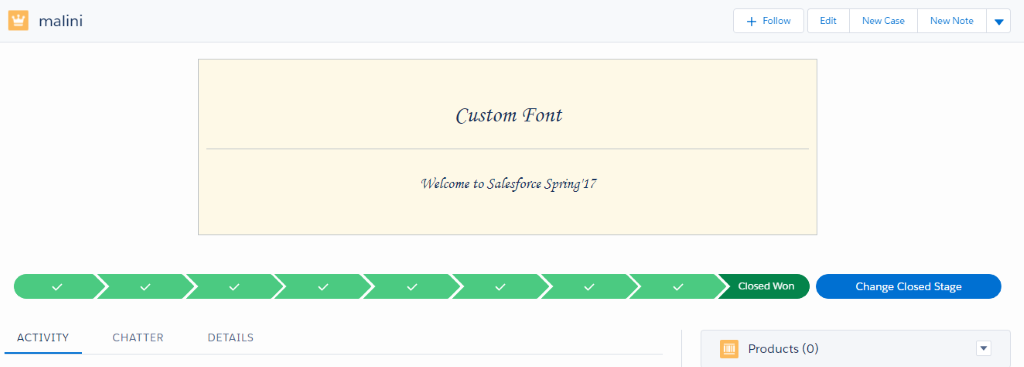
Task: Click the fifth completed stage checkmark
Action: [412, 287]
